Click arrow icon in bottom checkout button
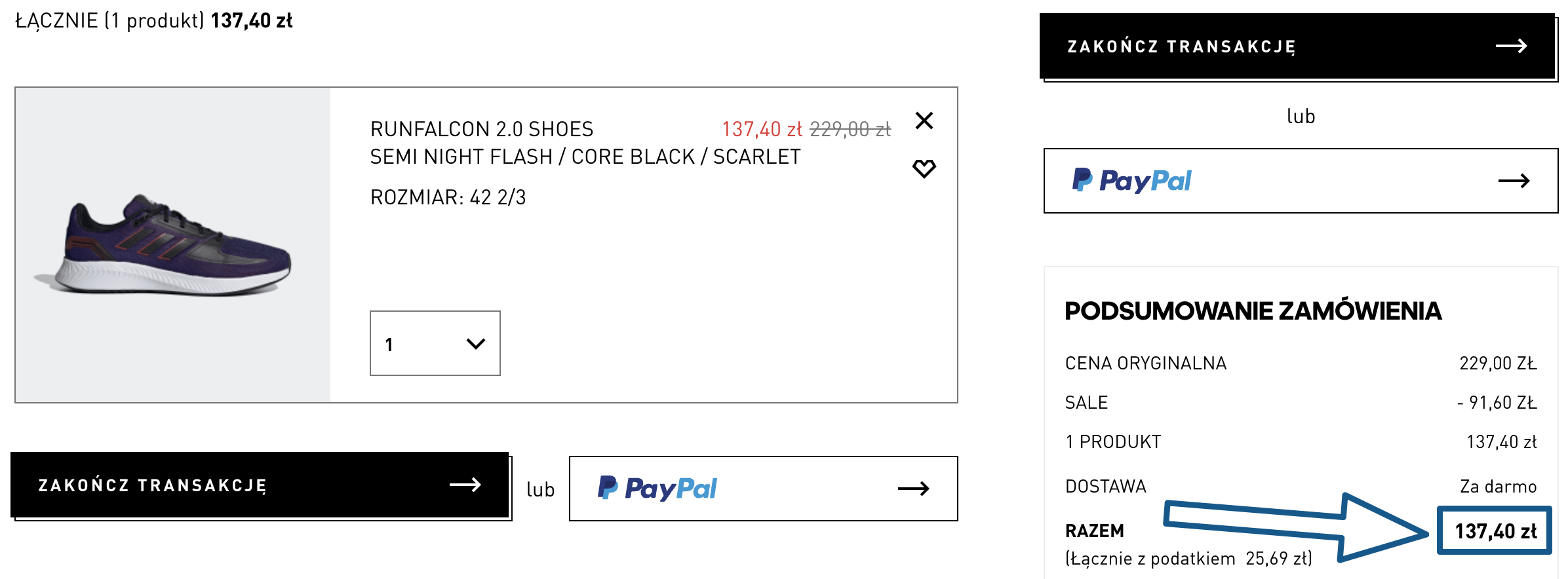 click(465, 485)
